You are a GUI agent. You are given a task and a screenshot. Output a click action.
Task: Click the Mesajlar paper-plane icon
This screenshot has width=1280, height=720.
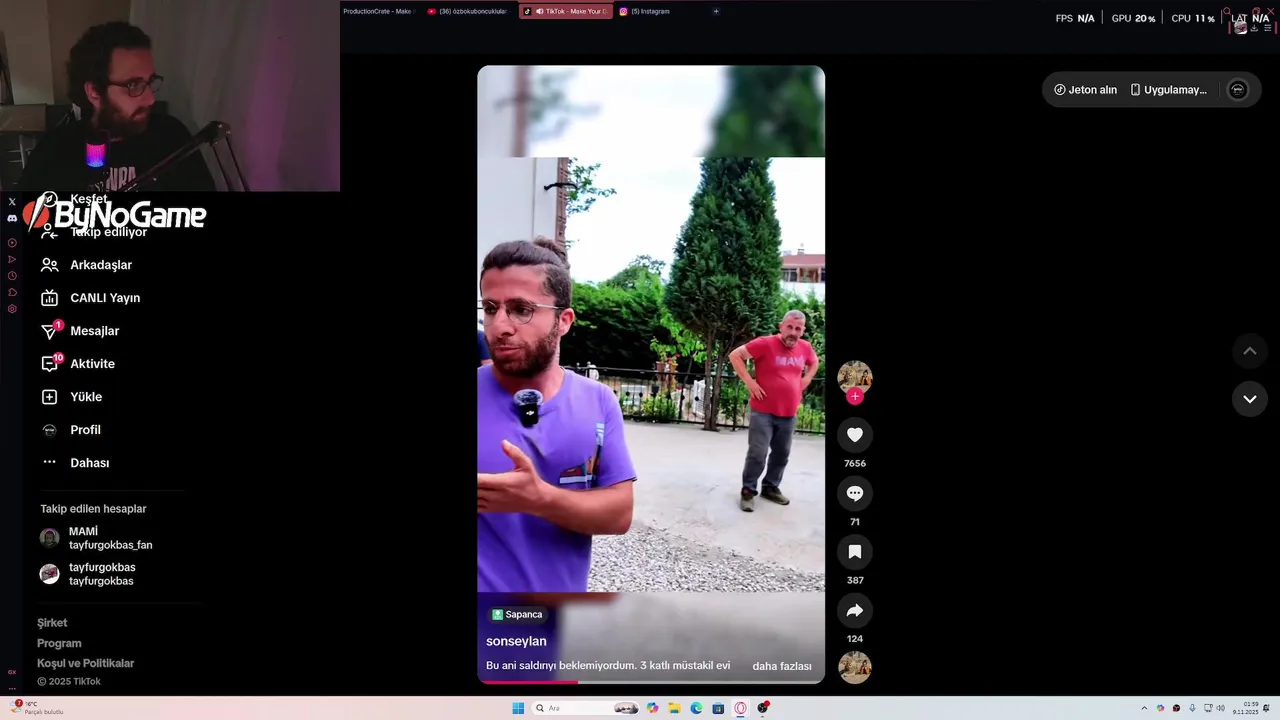click(49, 331)
